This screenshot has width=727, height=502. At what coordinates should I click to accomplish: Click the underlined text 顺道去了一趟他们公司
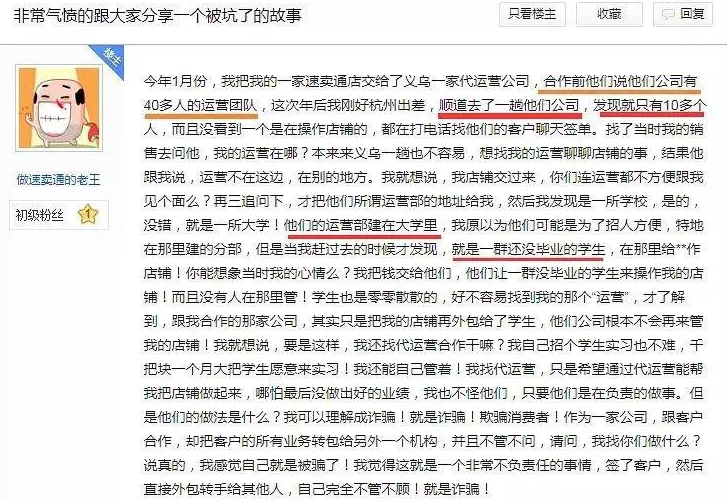[x=509, y=105]
